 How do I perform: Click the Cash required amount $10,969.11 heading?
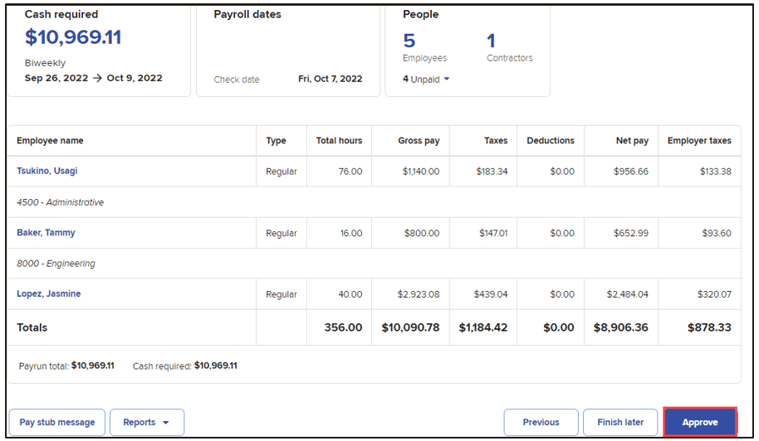click(x=73, y=37)
